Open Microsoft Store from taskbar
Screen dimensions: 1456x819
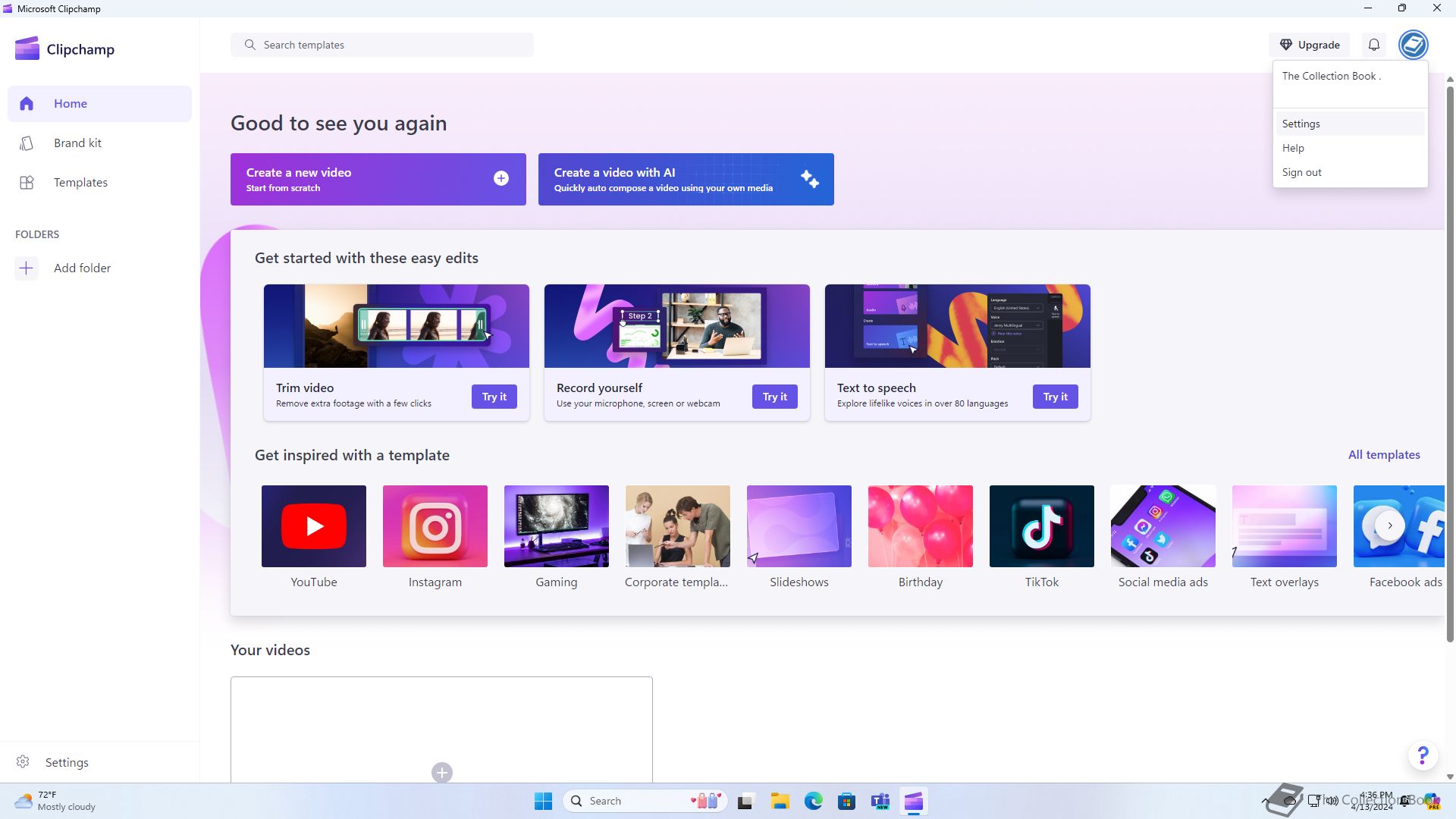tap(846, 801)
